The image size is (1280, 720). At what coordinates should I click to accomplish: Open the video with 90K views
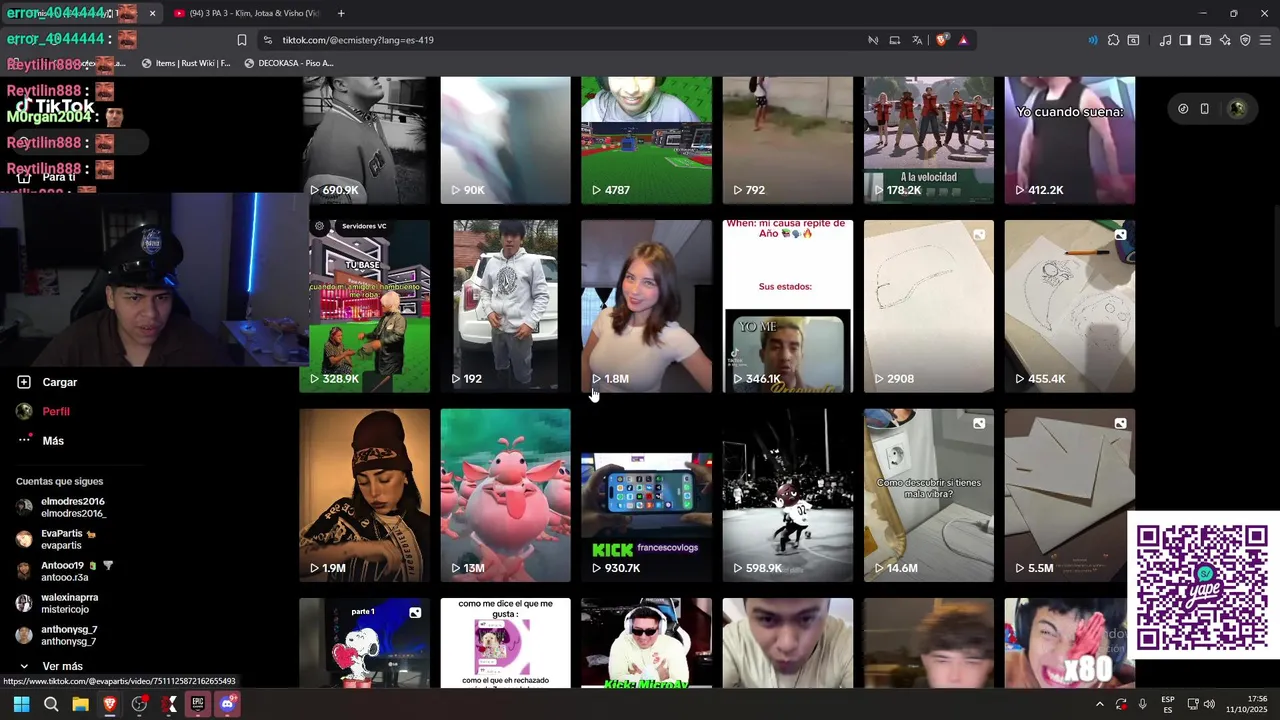[505, 140]
